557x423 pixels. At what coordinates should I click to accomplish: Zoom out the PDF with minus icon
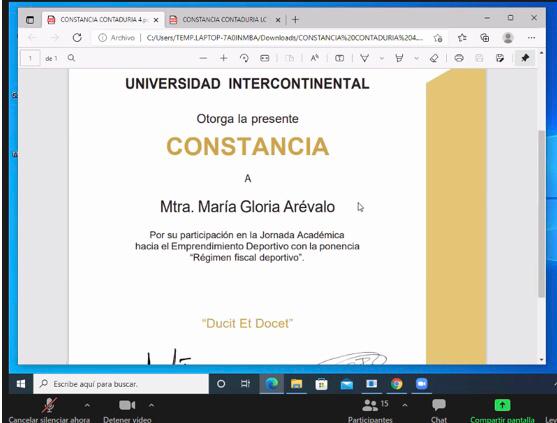pyautogui.click(x=203, y=58)
